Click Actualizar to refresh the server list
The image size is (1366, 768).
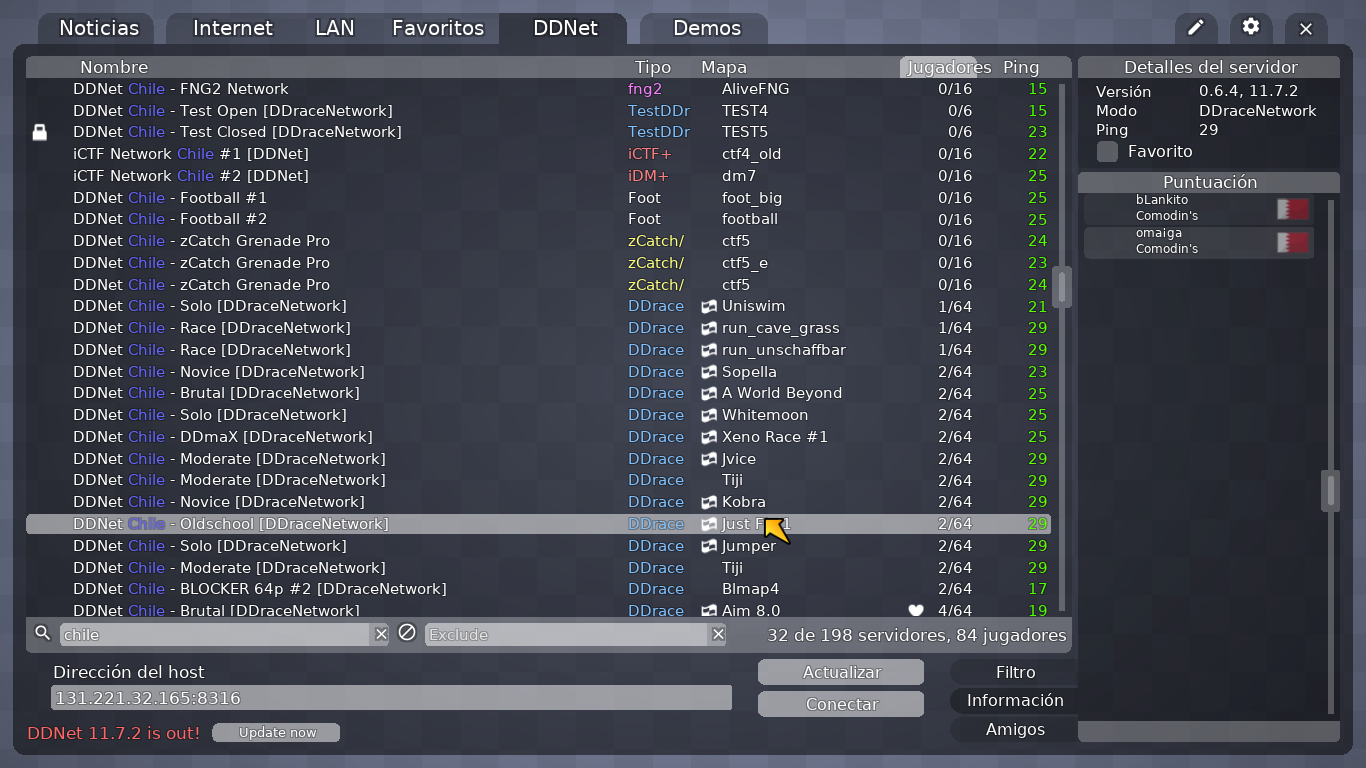(x=840, y=671)
